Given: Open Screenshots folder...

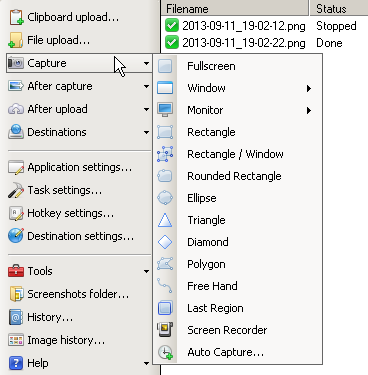Looking at the screenshot, I should point(79,294).
